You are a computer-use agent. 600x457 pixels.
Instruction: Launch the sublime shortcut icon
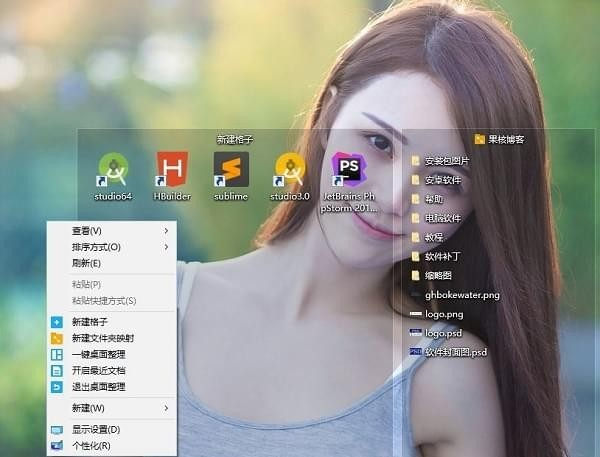(x=231, y=172)
